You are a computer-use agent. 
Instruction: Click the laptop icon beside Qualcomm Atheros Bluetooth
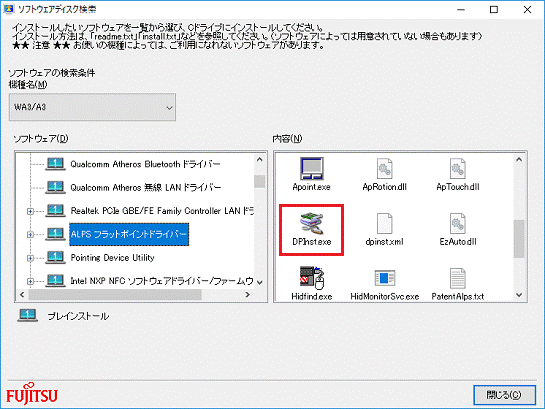click(55, 164)
